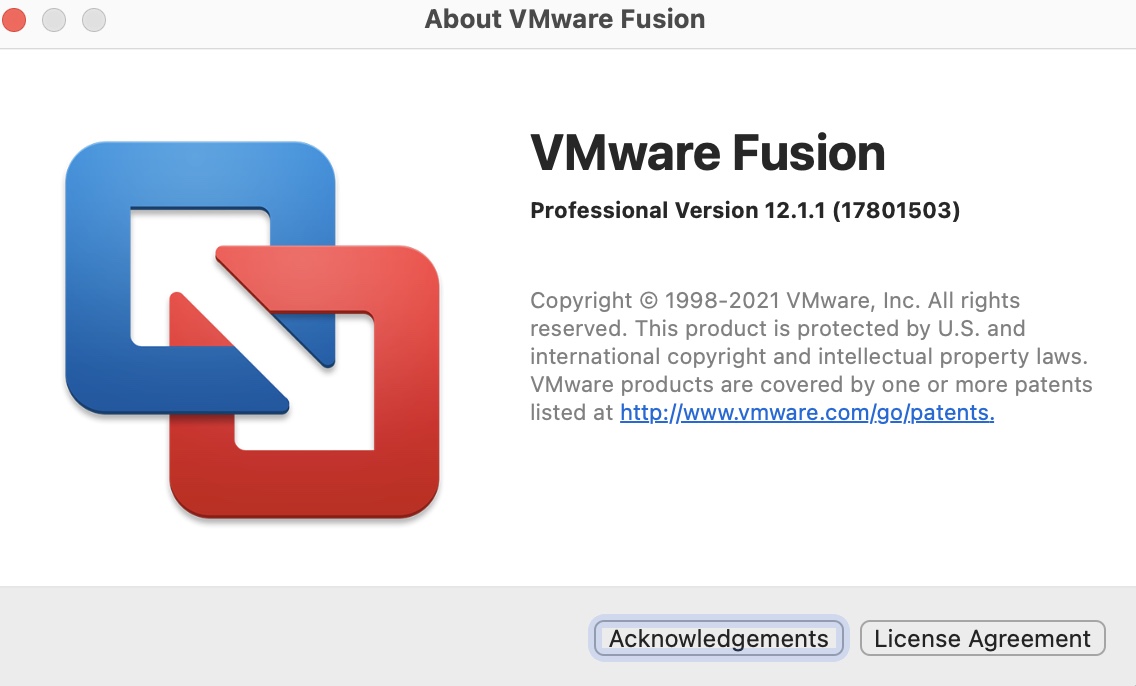This screenshot has width=1136, height=686.
Task: Click the About VMware Fusion title text
Action: tap(565, 19)
